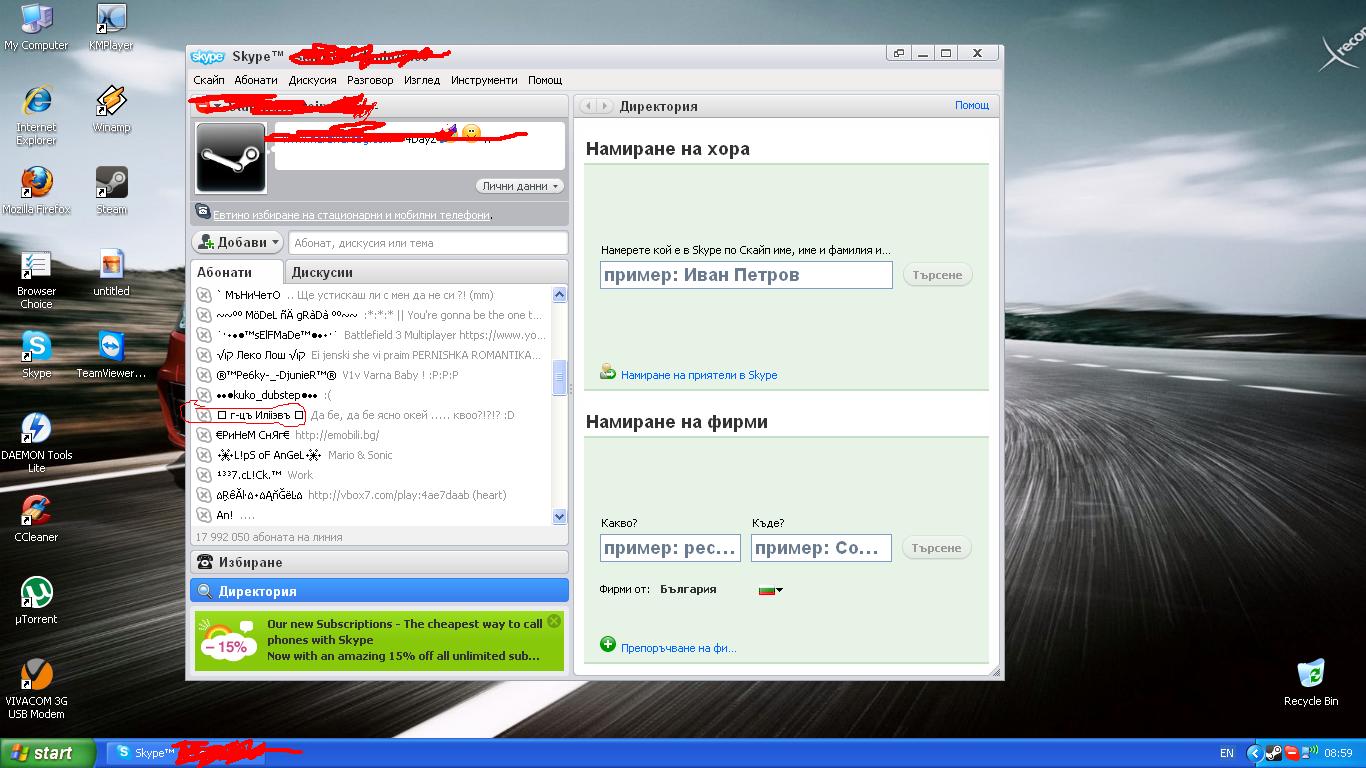Open the Winamp desktop shortcut
Viewport: 1366px width, 768px height.
[111, 103]
